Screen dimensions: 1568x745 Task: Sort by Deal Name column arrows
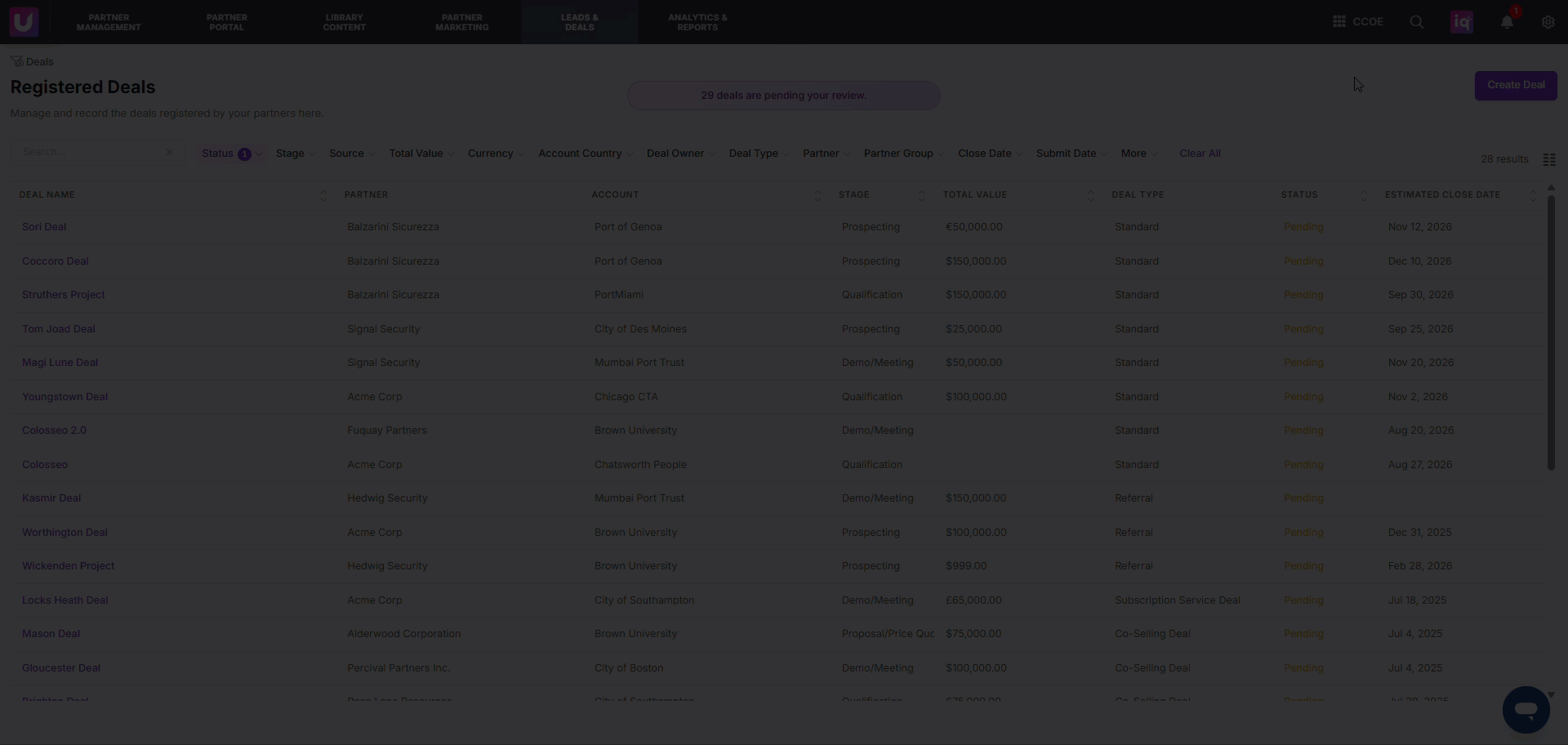click(x=323, y=195)
